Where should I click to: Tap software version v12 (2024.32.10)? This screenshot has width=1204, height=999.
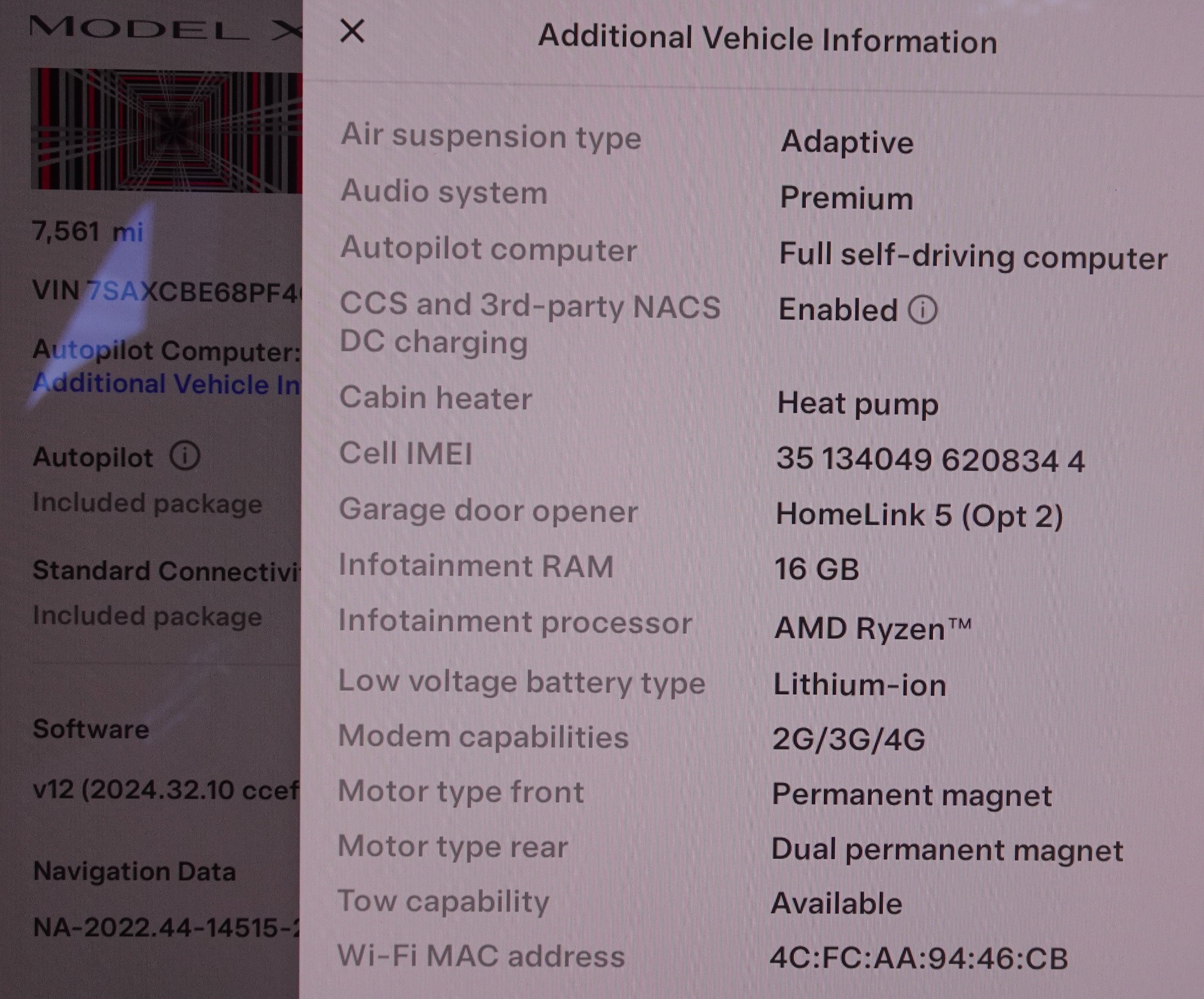pyautogui.click(x=166, y=790)
